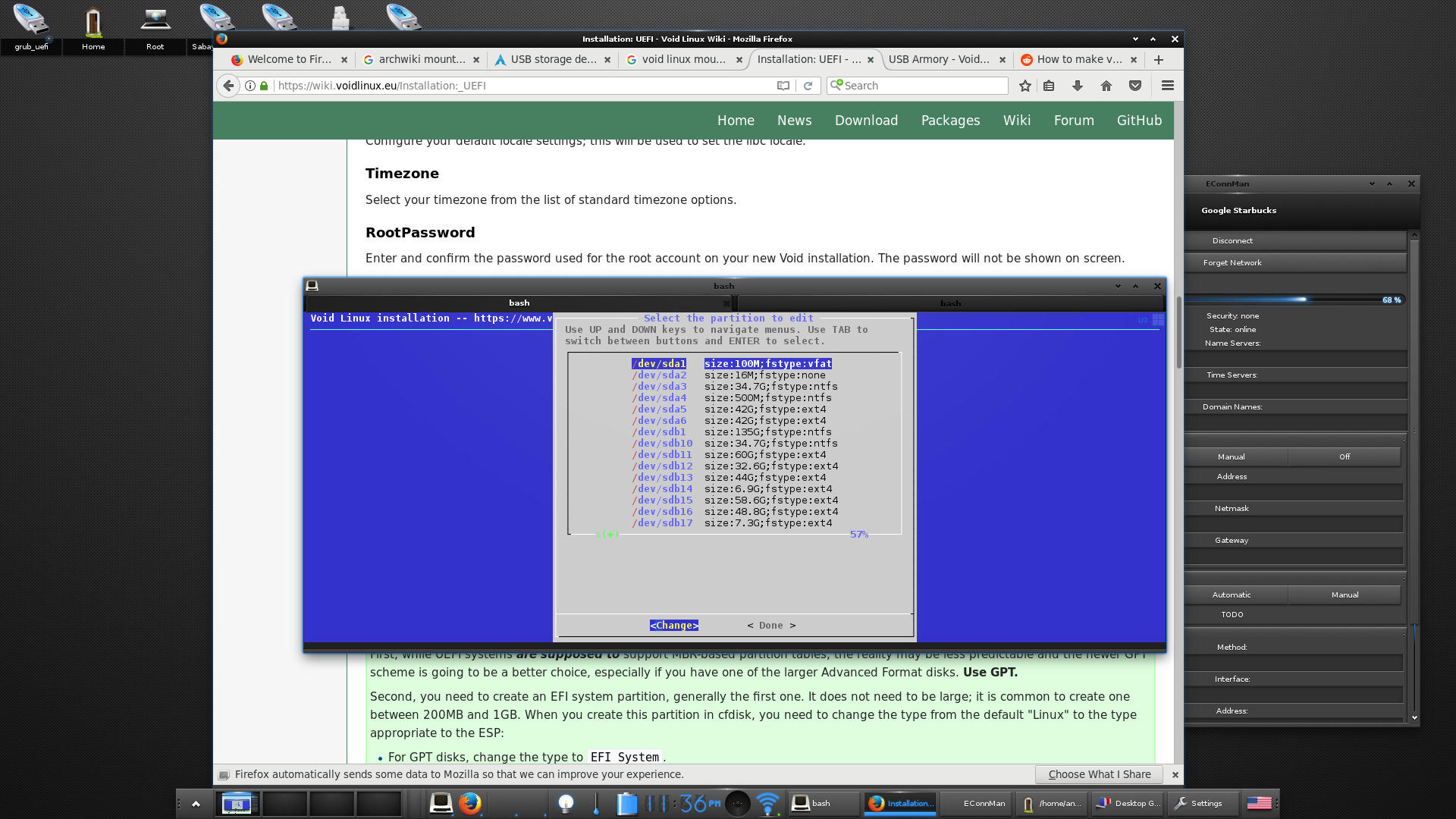
Task: Click the thermometer icon in the taskbar
Action: [x=596, y=803]
